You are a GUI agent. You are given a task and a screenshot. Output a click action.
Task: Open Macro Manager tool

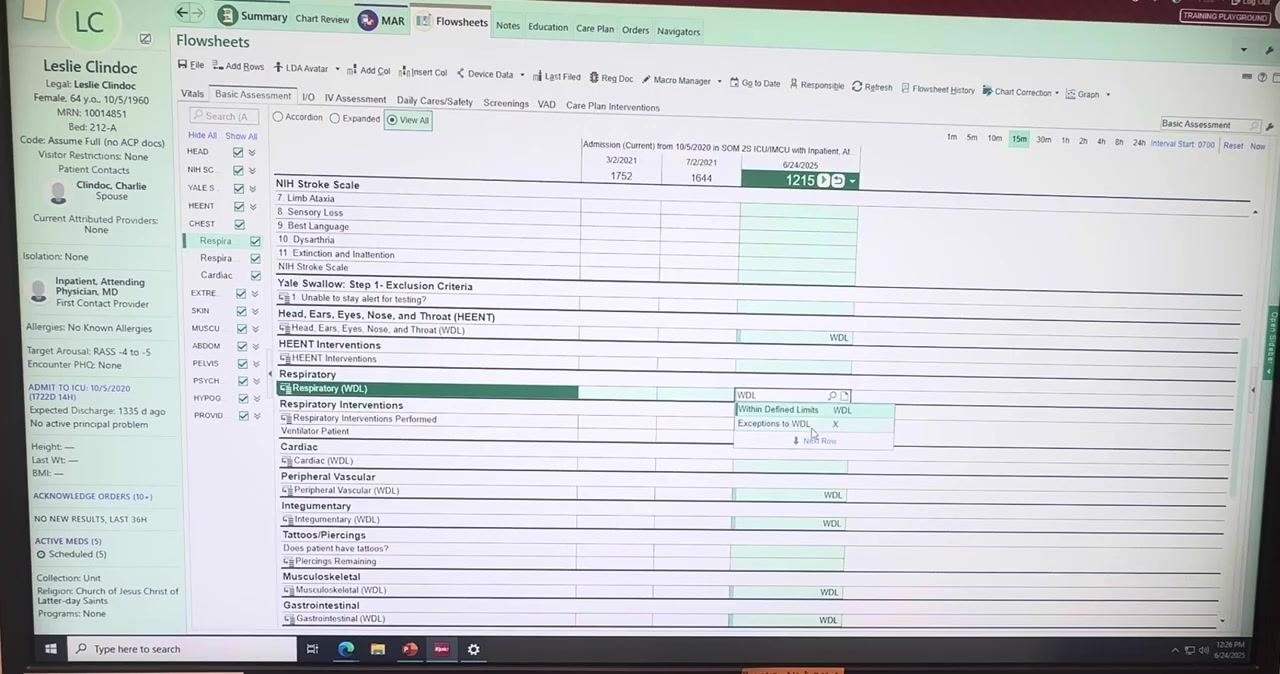(676, 80)
